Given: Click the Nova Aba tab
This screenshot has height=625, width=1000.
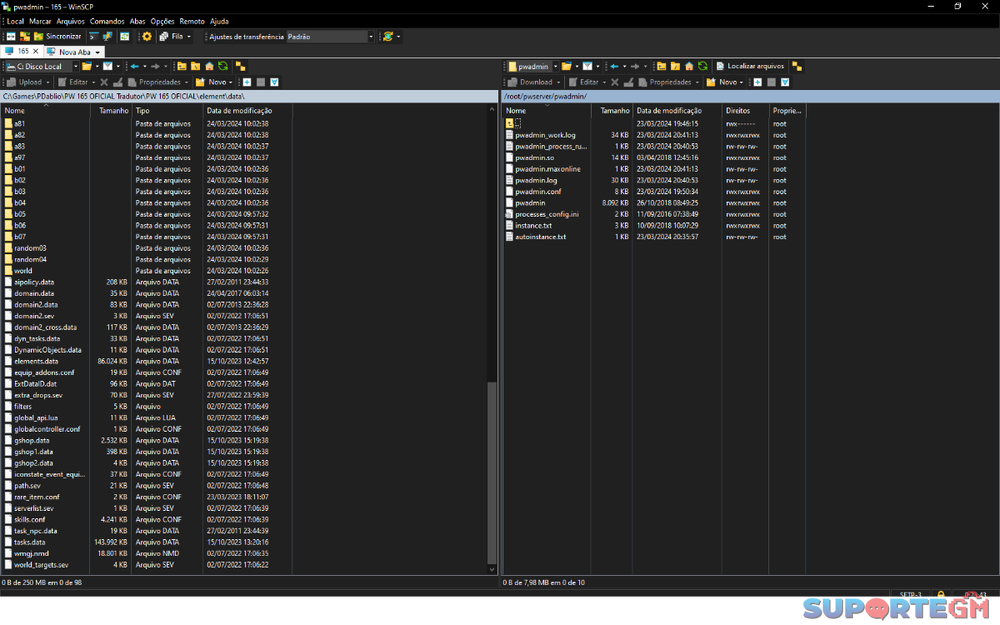Looking at the screenshot, I should coord(75,52).
